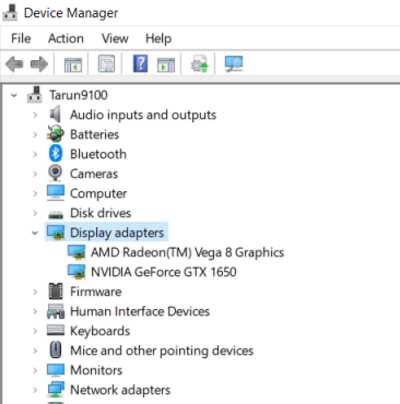The image size is (400, 404).
Task: Click the Update device driver printer icon
Action: [199, 63]
